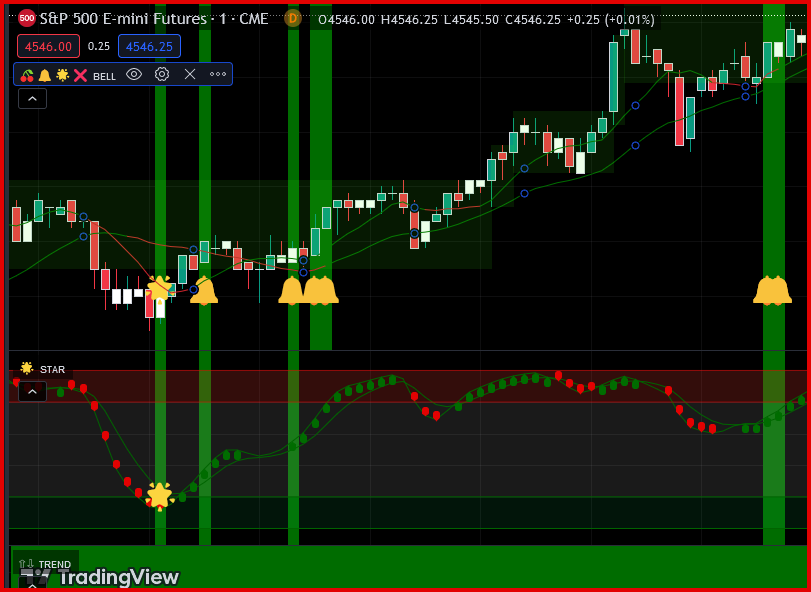811x592 pixels.
Task: Click the 0.25 spread value
Action: [x=99, y=46]
